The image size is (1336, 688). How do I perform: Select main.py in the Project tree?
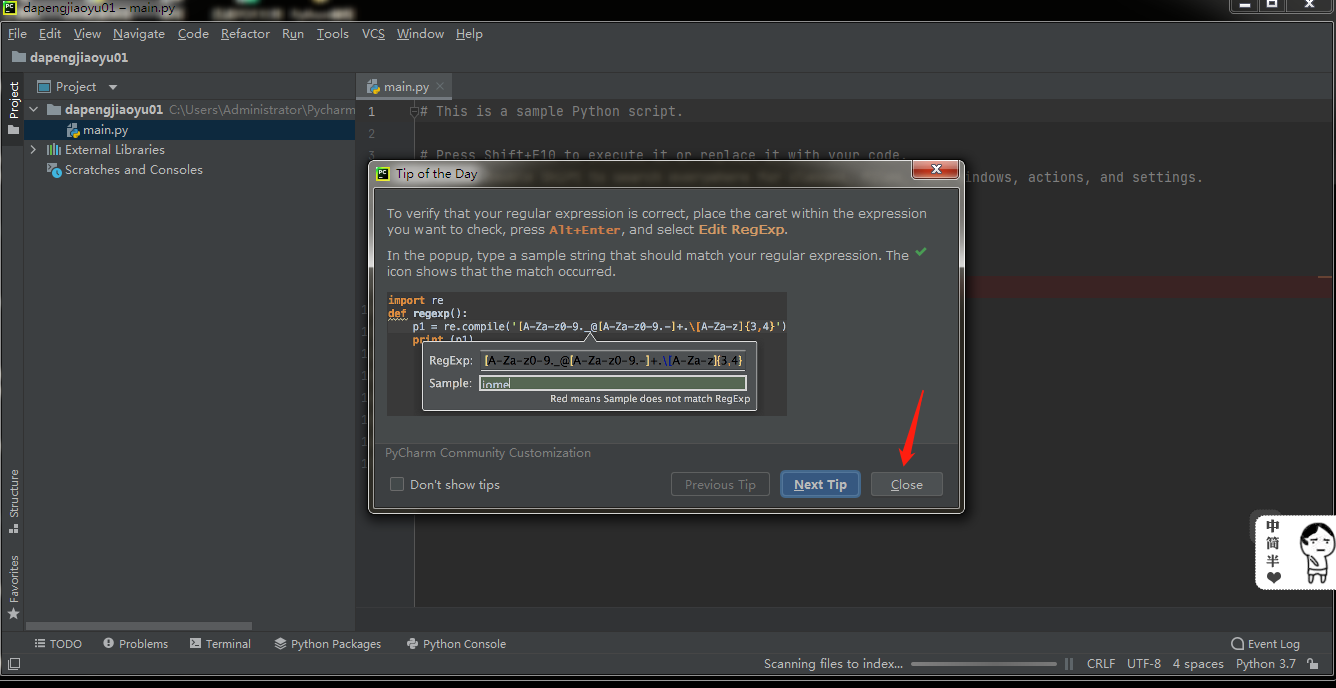click(x=190, y=130)
